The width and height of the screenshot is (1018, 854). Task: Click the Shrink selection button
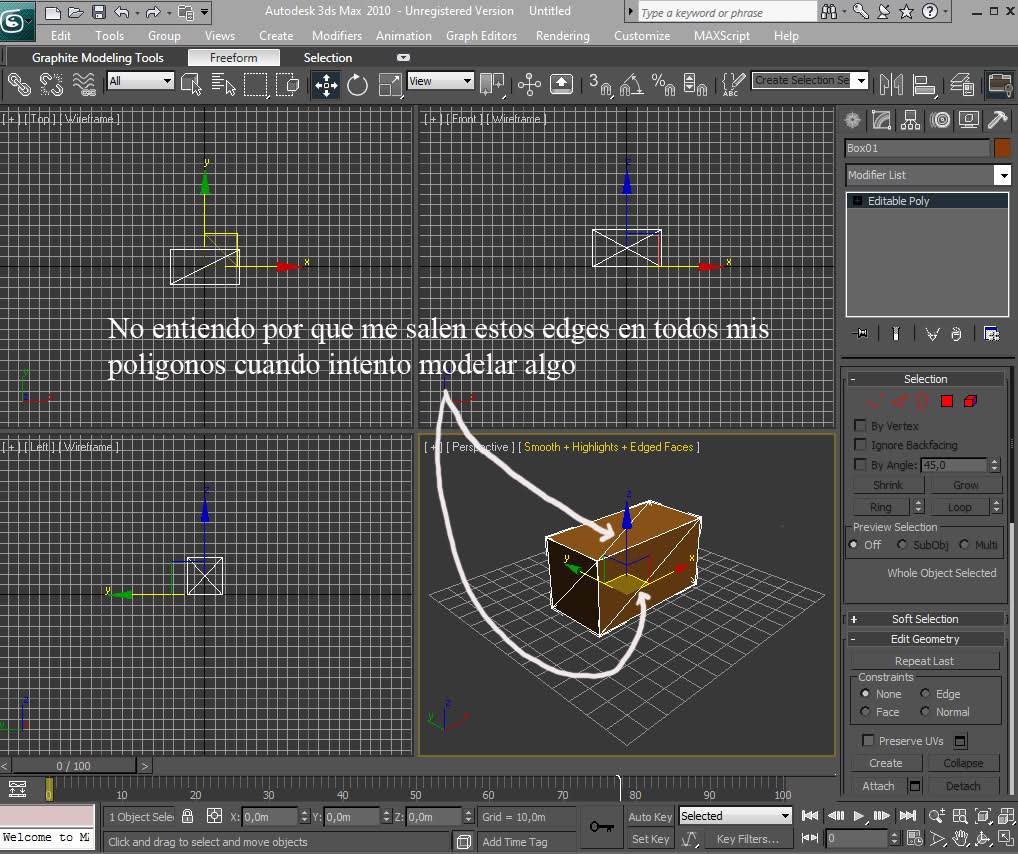click(x=888, y=485)
